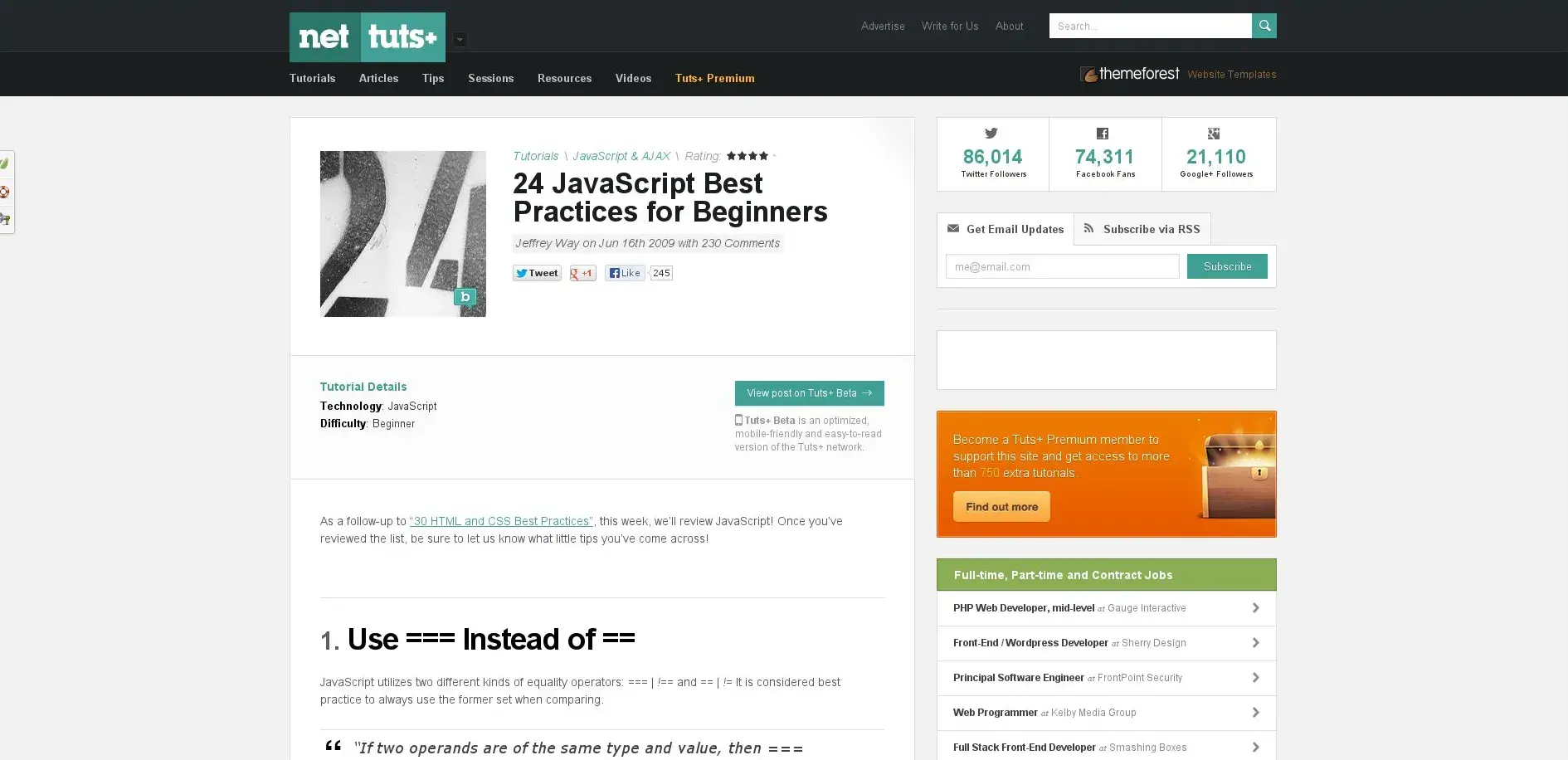Click the Nettuts+ logo
The height and width of the screenshot is (760, 1568).
[x=367, y=37]
